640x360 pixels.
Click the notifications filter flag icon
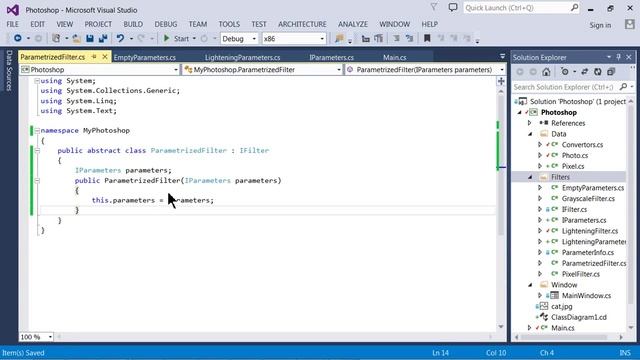(434, 7)
